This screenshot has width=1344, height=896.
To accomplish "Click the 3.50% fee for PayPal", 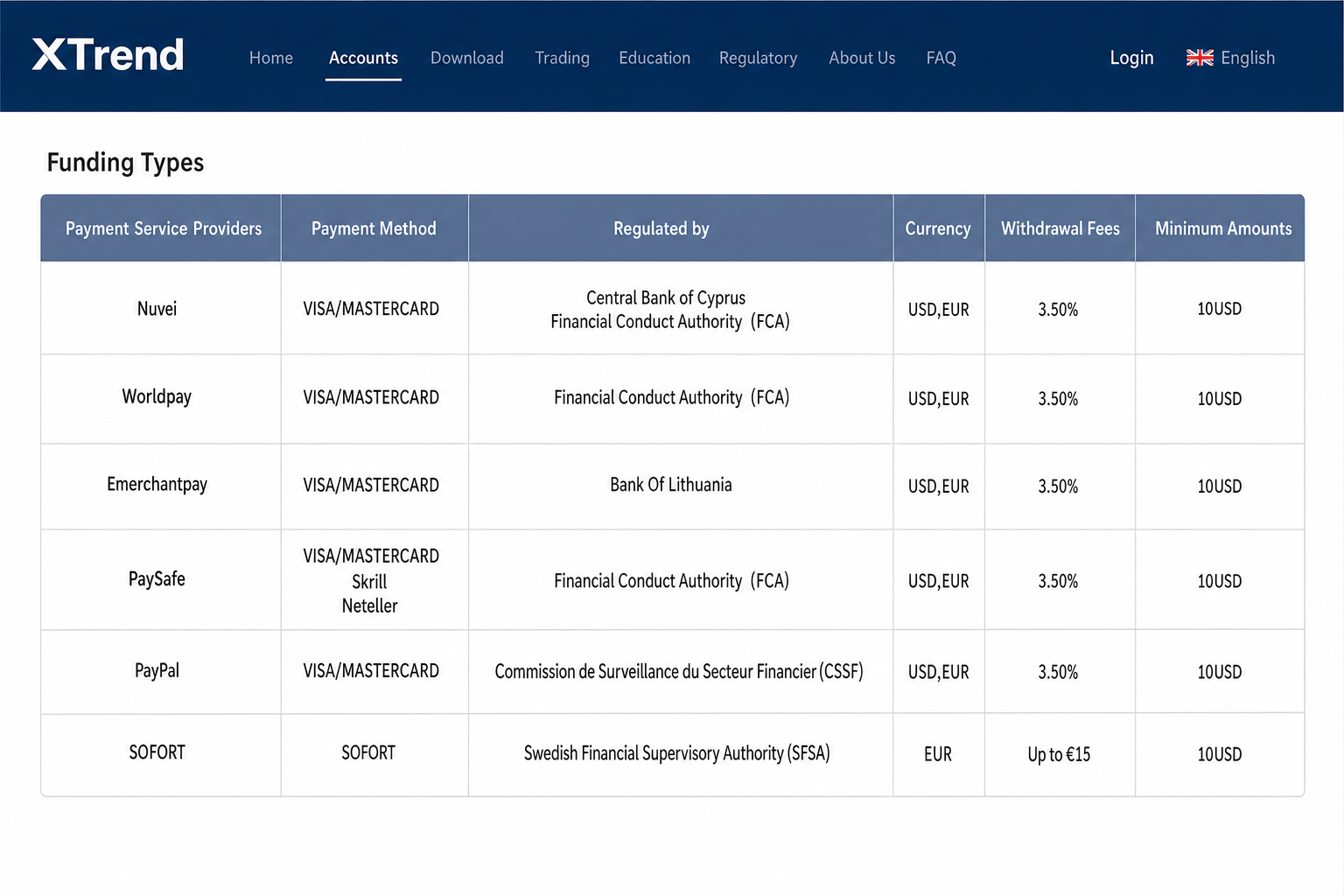I will pos(1058,672).
